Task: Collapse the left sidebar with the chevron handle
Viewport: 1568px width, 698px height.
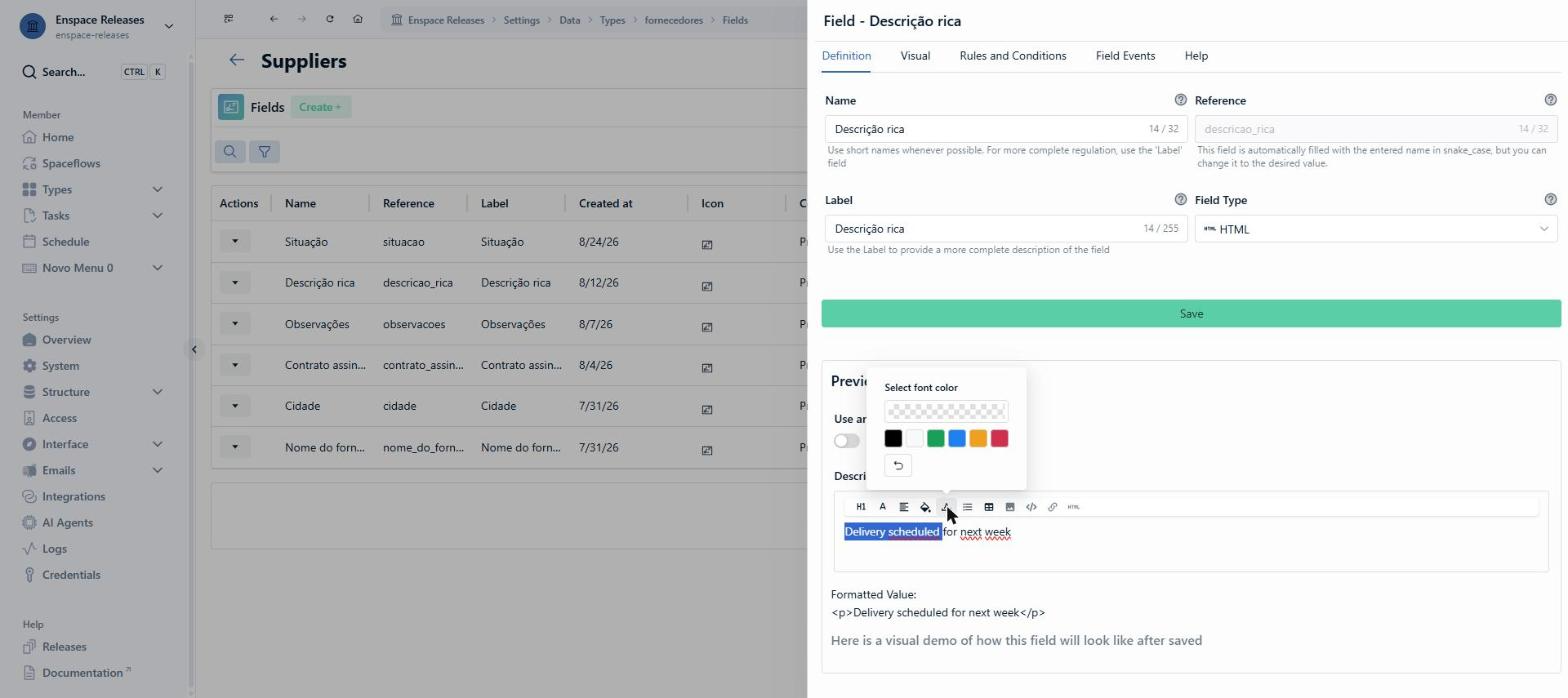Action: [x=194, y=349]
